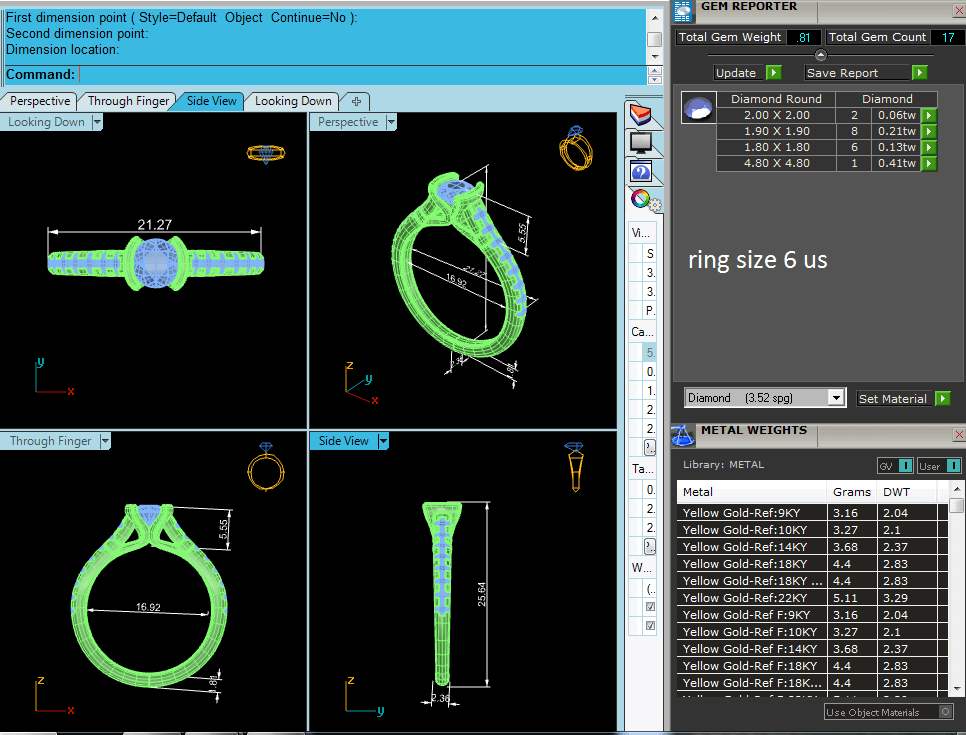Select the diamond gem thumbnail

(x=698, y=108)
